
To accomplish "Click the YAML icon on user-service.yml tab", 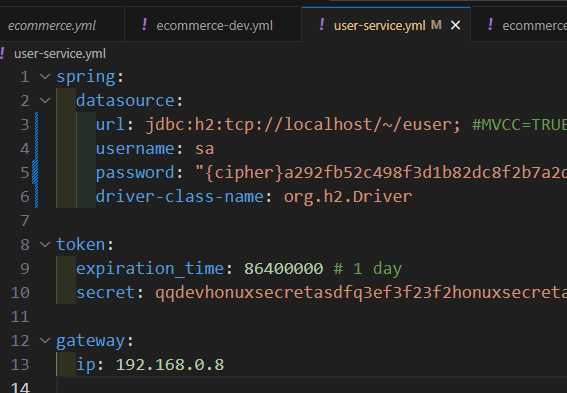I will [321, 25].
